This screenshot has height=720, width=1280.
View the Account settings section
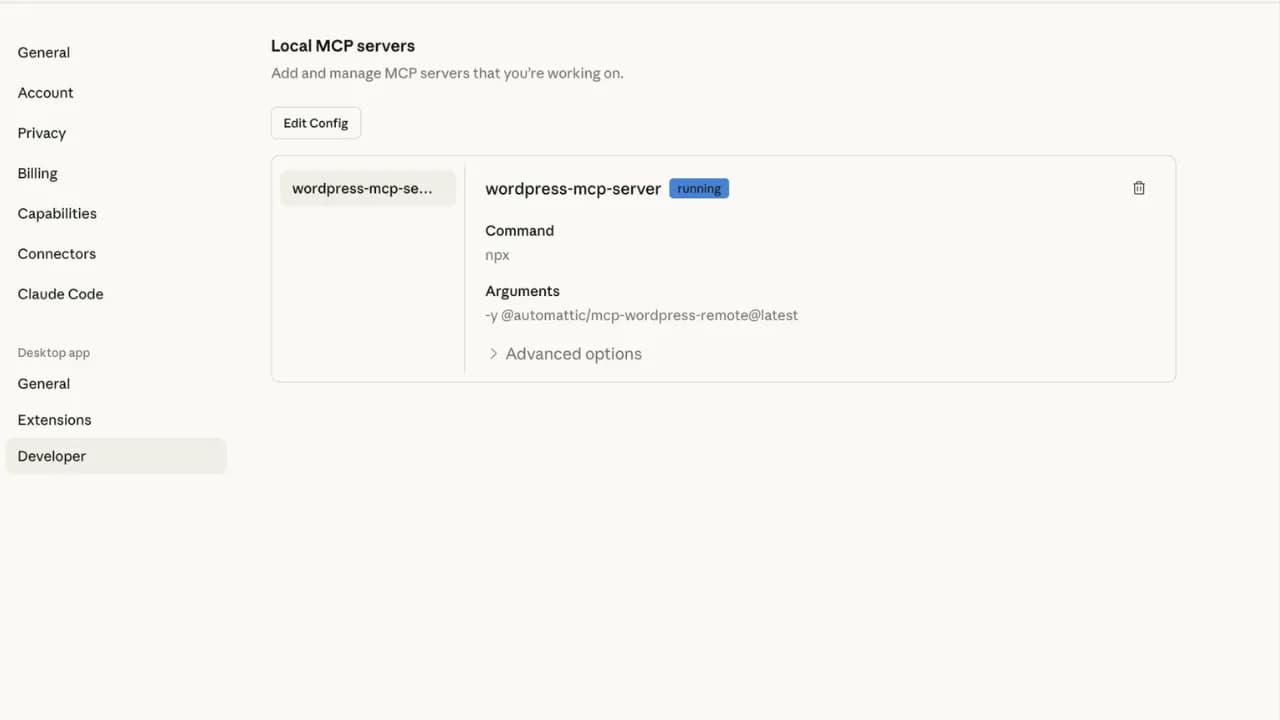[x=45, y=92]
